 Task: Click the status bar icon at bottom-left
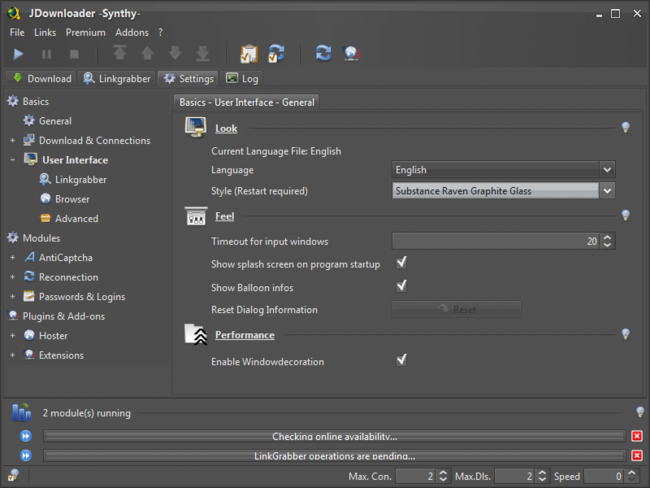13,475
